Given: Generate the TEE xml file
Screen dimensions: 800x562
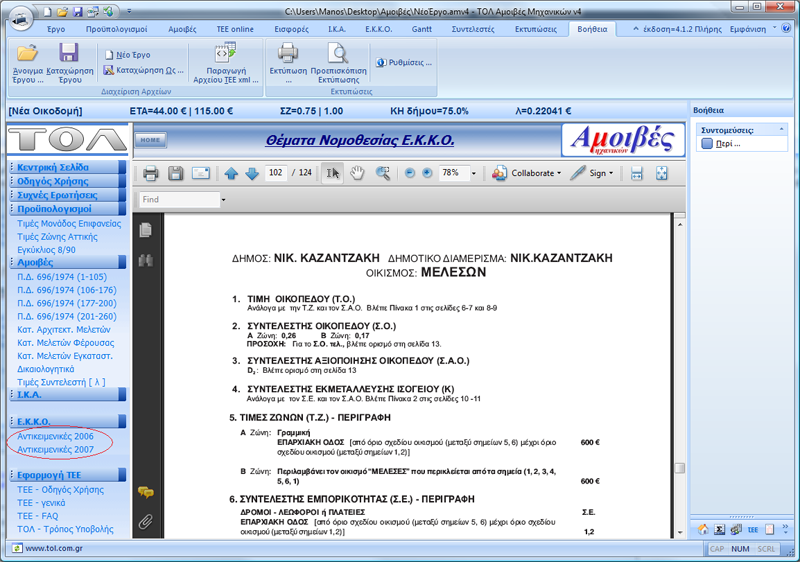Looking at the screenshot, I should [x=226, y=63].
